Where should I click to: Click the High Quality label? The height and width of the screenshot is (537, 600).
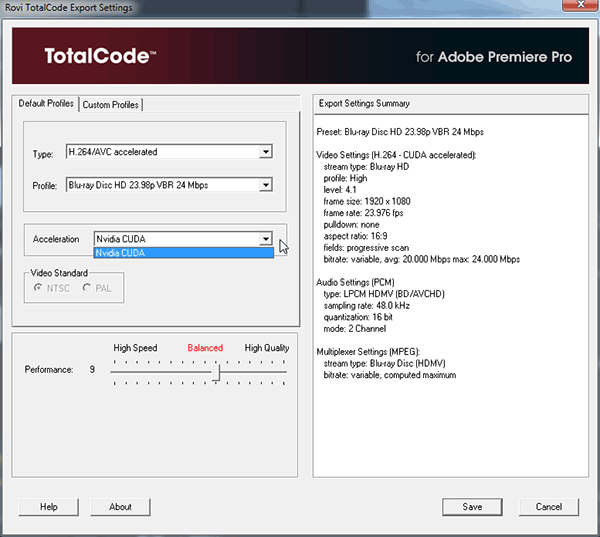(x=267, y=348)
